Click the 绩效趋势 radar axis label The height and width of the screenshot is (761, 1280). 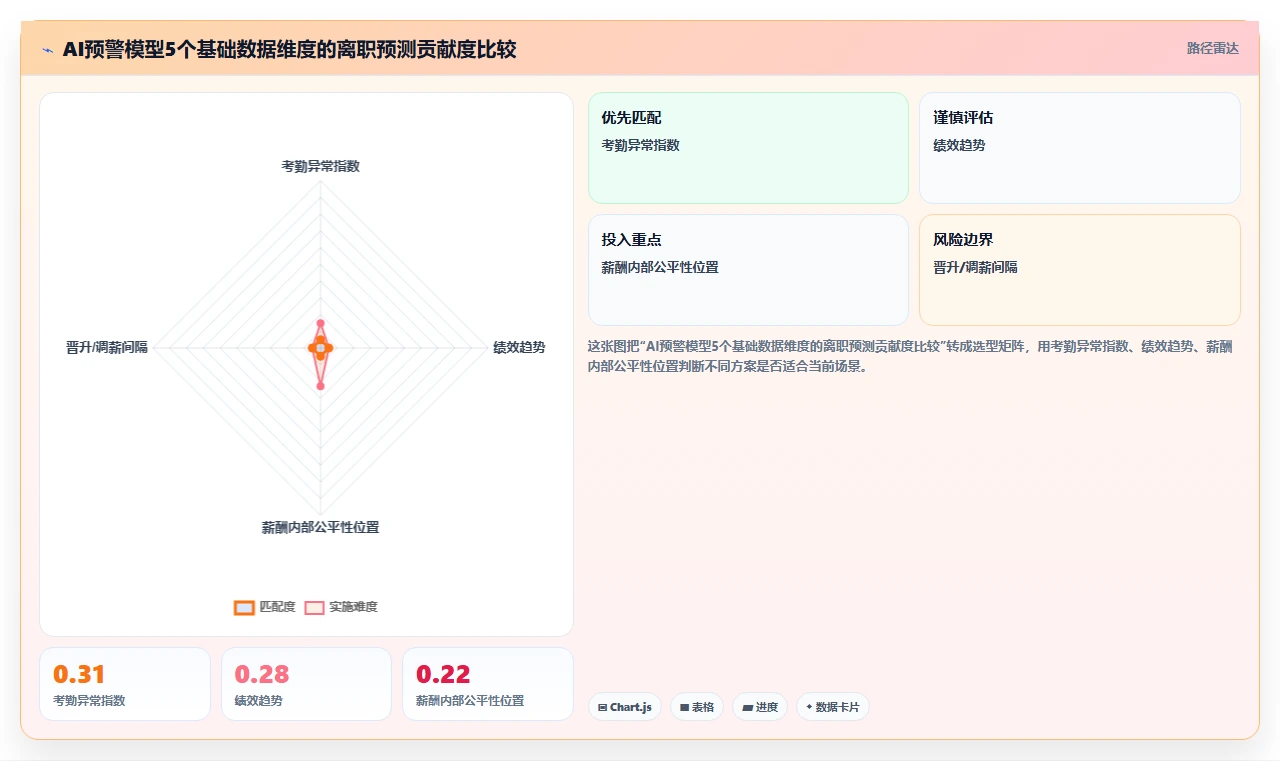pyautogui.click(x=519, y=347)
